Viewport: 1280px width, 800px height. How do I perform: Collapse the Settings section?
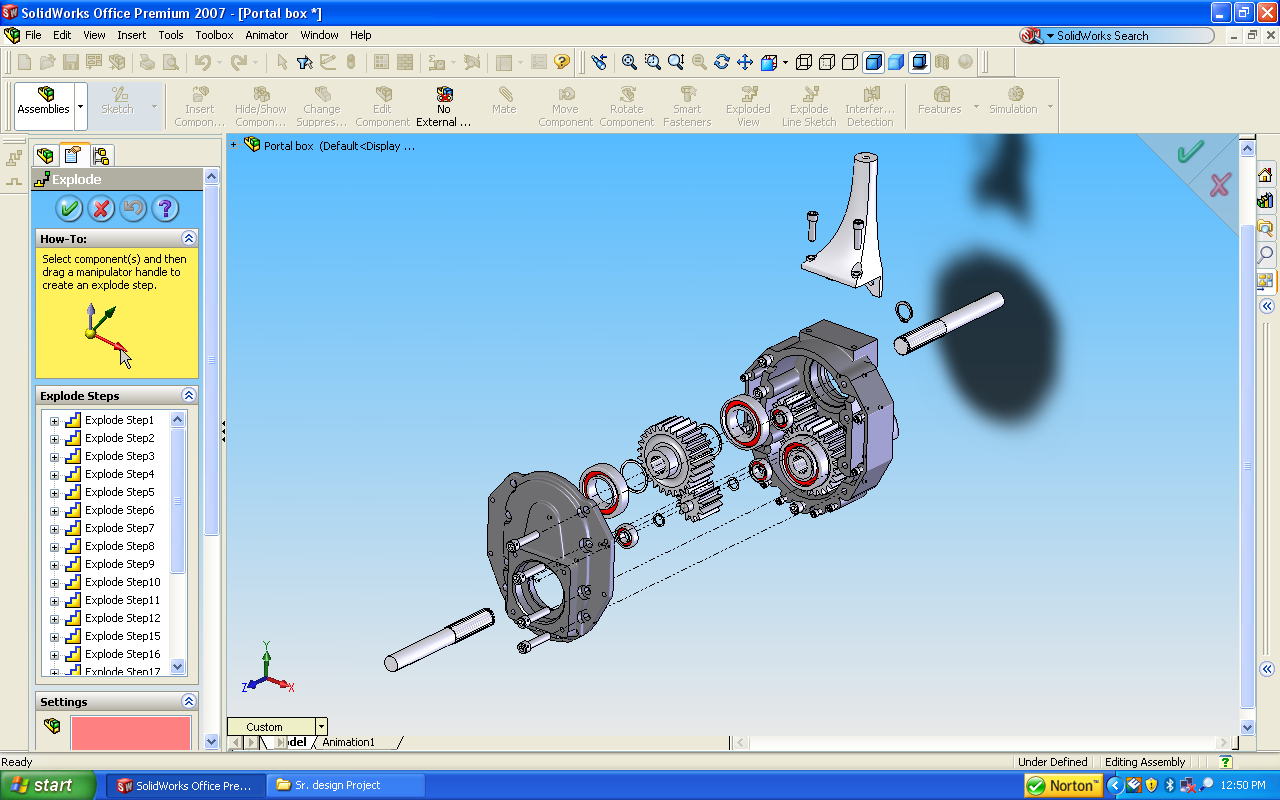(x=188, y=701)
